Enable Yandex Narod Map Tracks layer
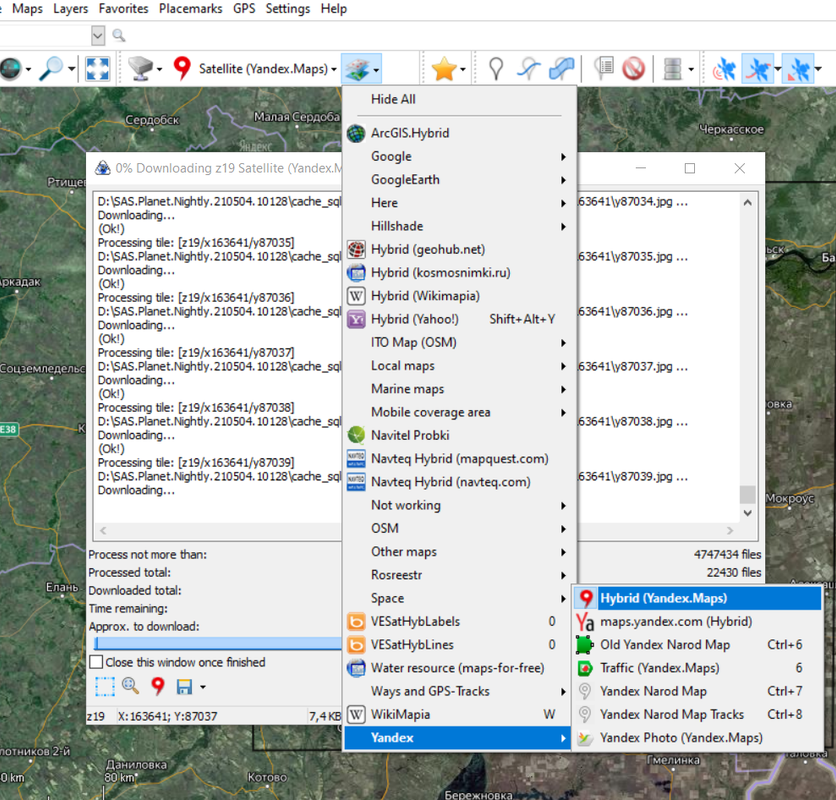The height and width of the screenshot is (800, 836). pos(697,714)
